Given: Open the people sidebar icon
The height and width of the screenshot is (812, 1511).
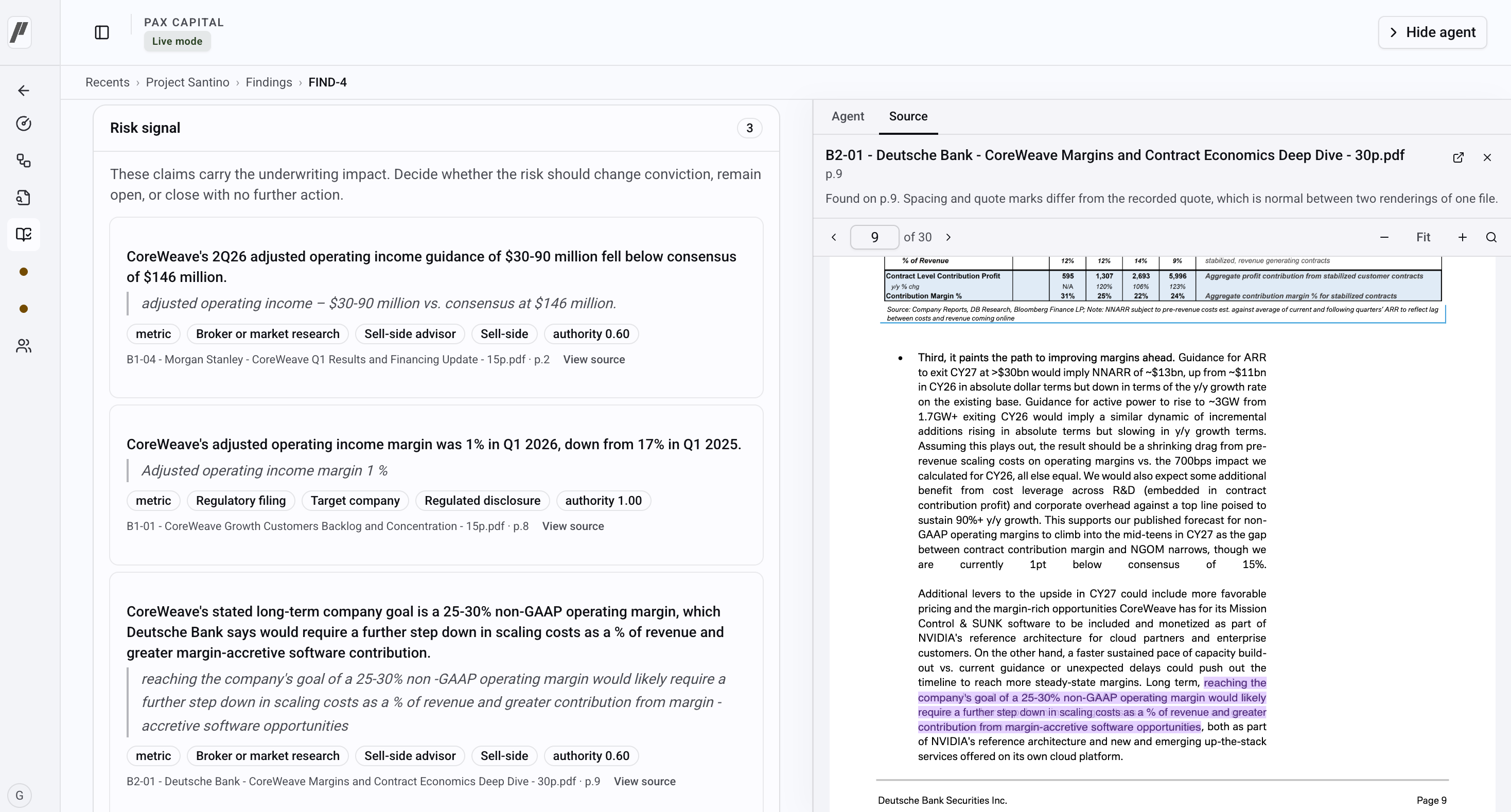Looking at the screenshot, I should 24,346.
